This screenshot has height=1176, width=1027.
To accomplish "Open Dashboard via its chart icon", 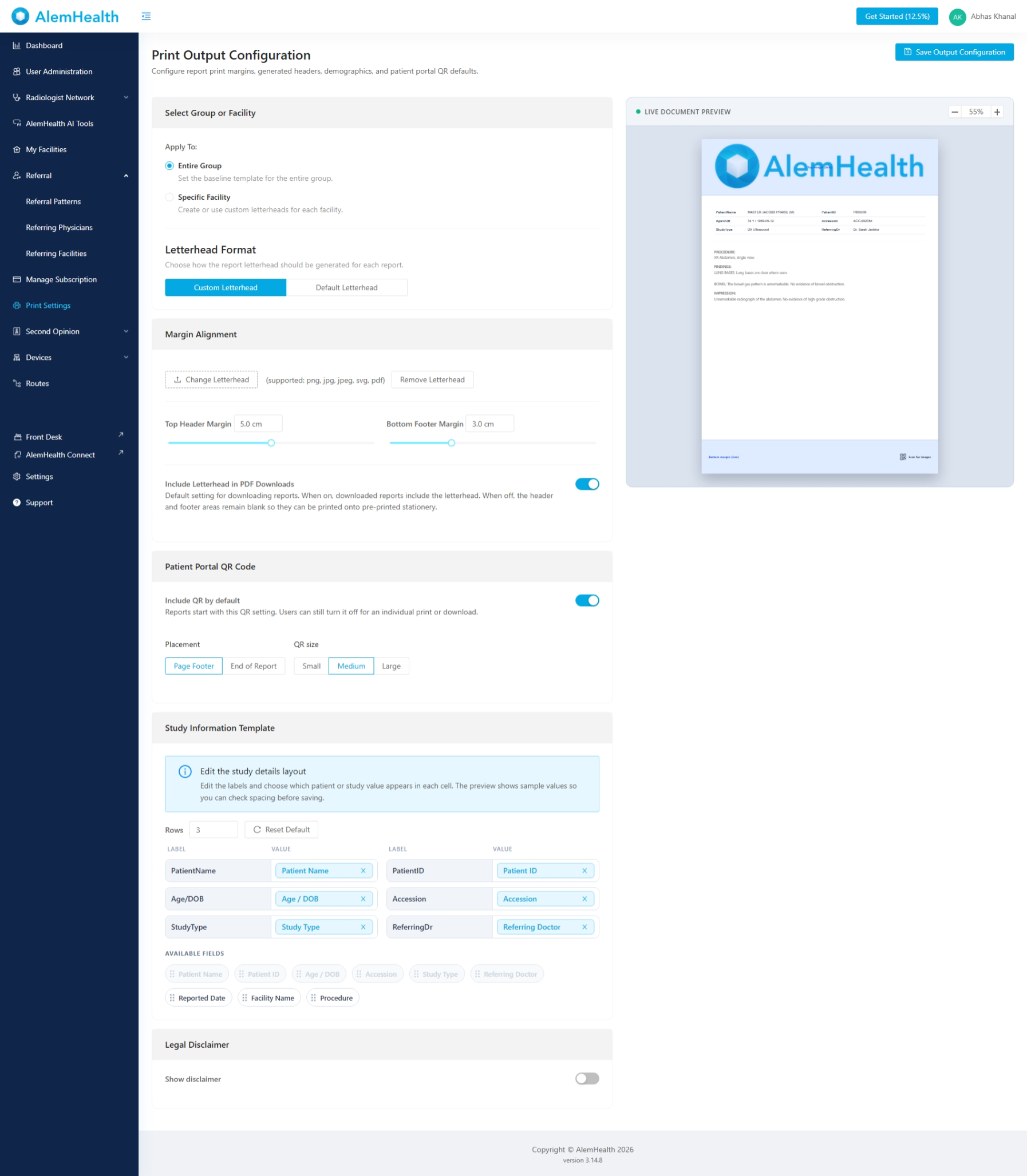I will click(x=17, y=45).
